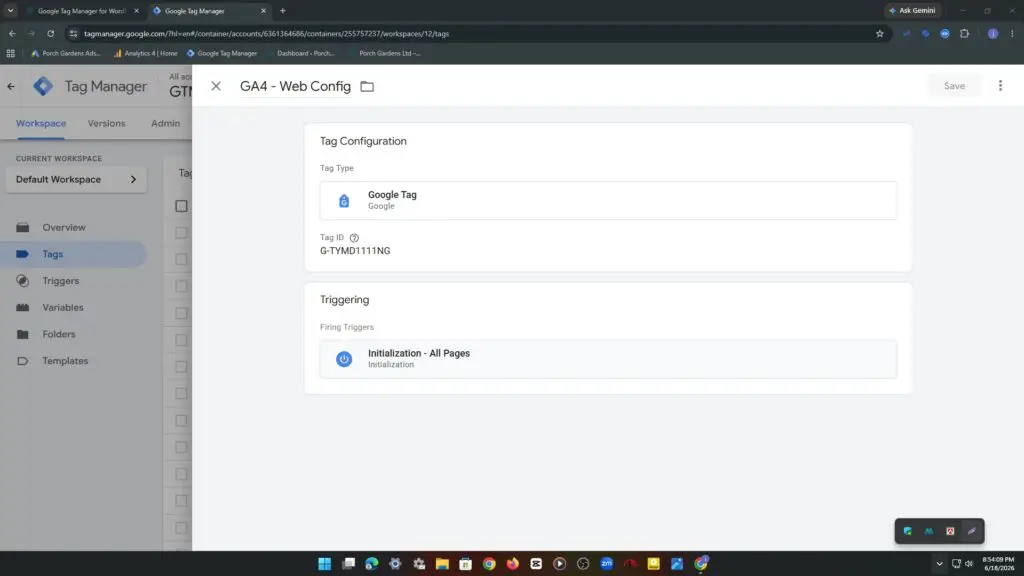Viewport: 1024px width, 576px height.
Task: Close the active Google Tag Manager tab
Action: tap(263, 11)
